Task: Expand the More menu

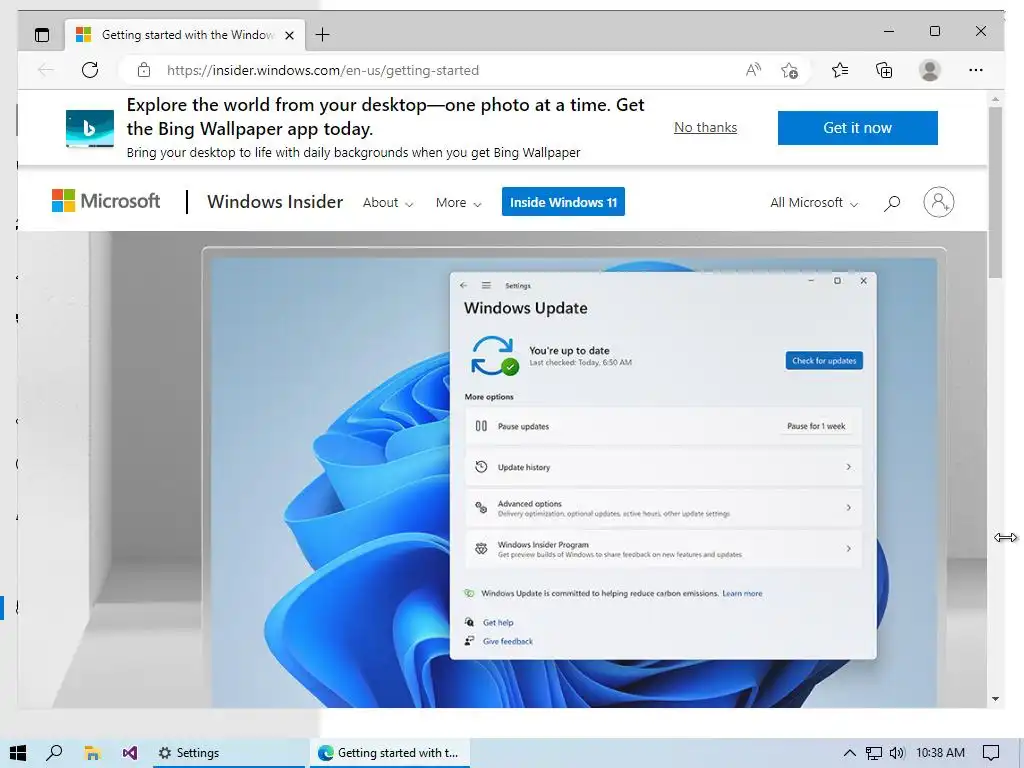Action: tap(458, 202)
